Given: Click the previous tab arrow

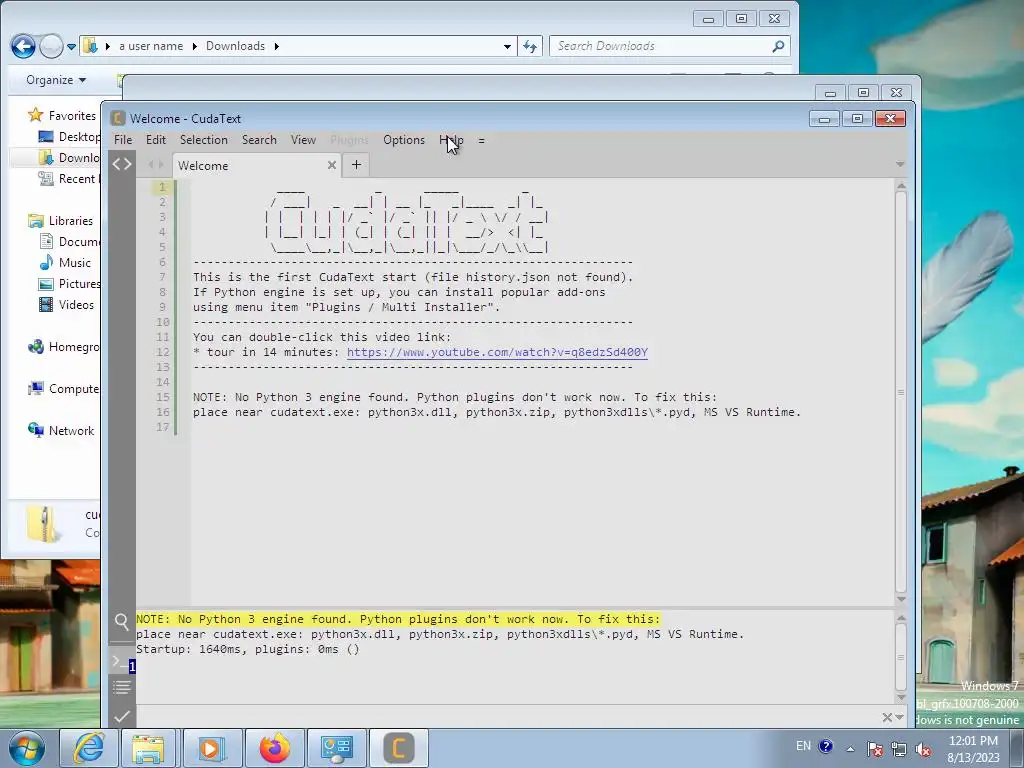Looking at the screenshot, I should [151, 165].
